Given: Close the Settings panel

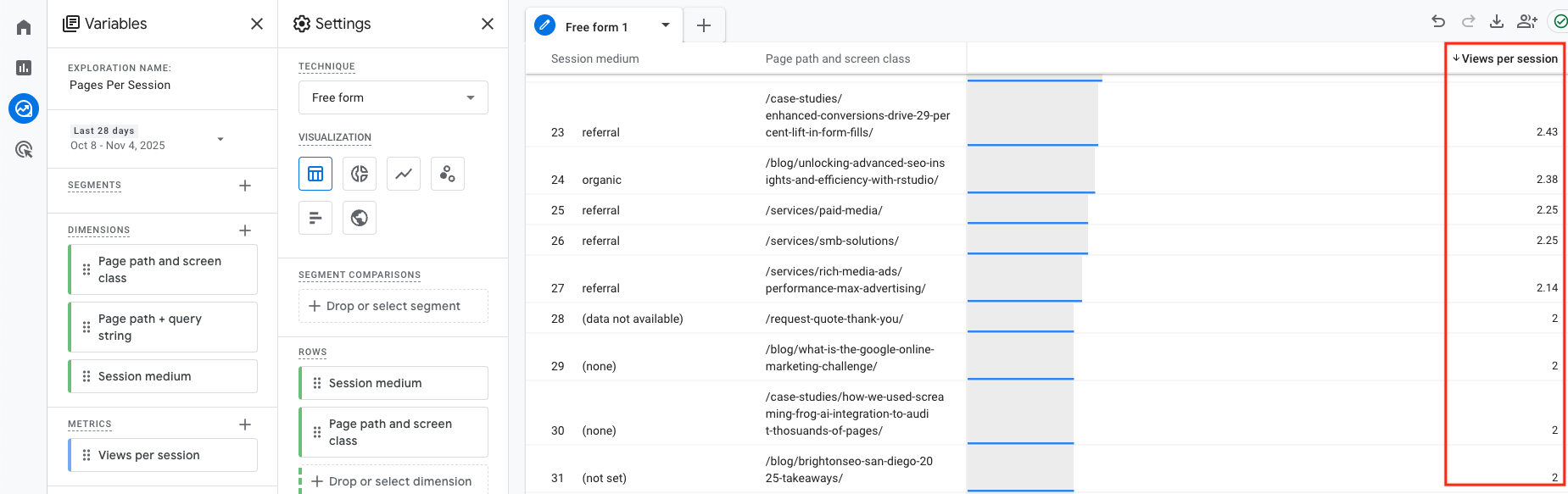Looking at the screenshot, I should click(x=488, y=24).
